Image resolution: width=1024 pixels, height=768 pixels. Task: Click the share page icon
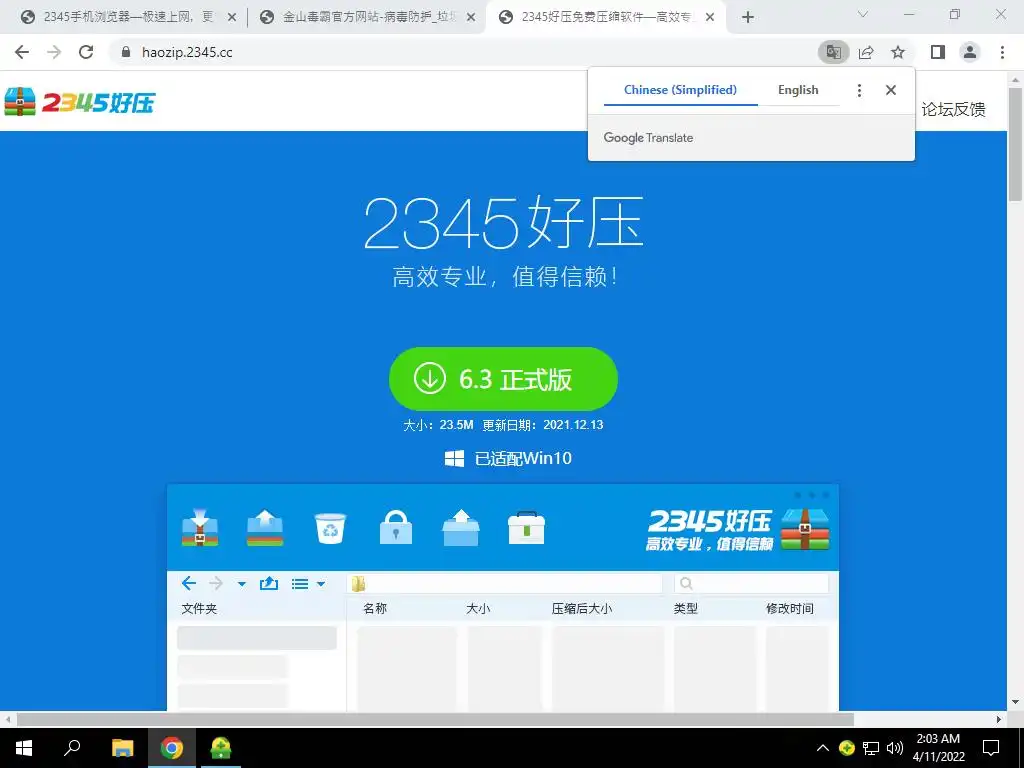(x=866, y=52)
